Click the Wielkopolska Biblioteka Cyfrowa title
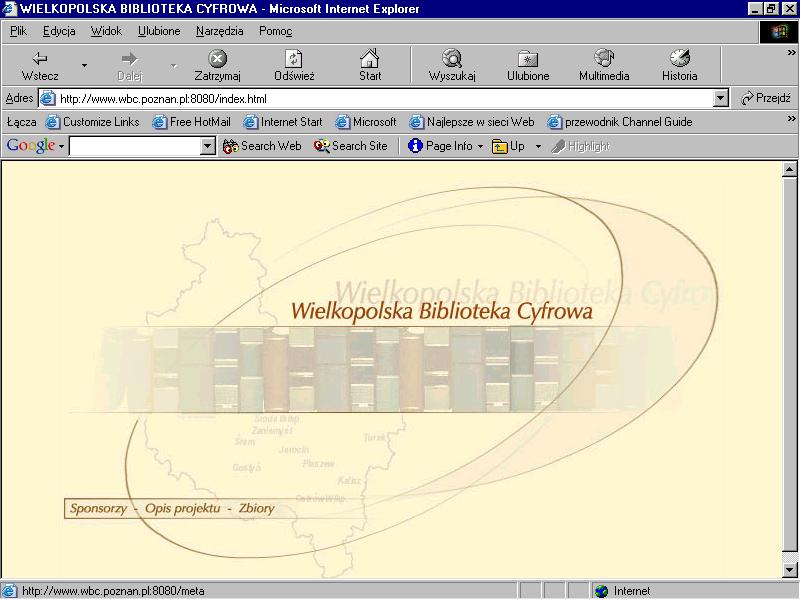This screenshot has width=800, height=600. click(x=442, y=311)
